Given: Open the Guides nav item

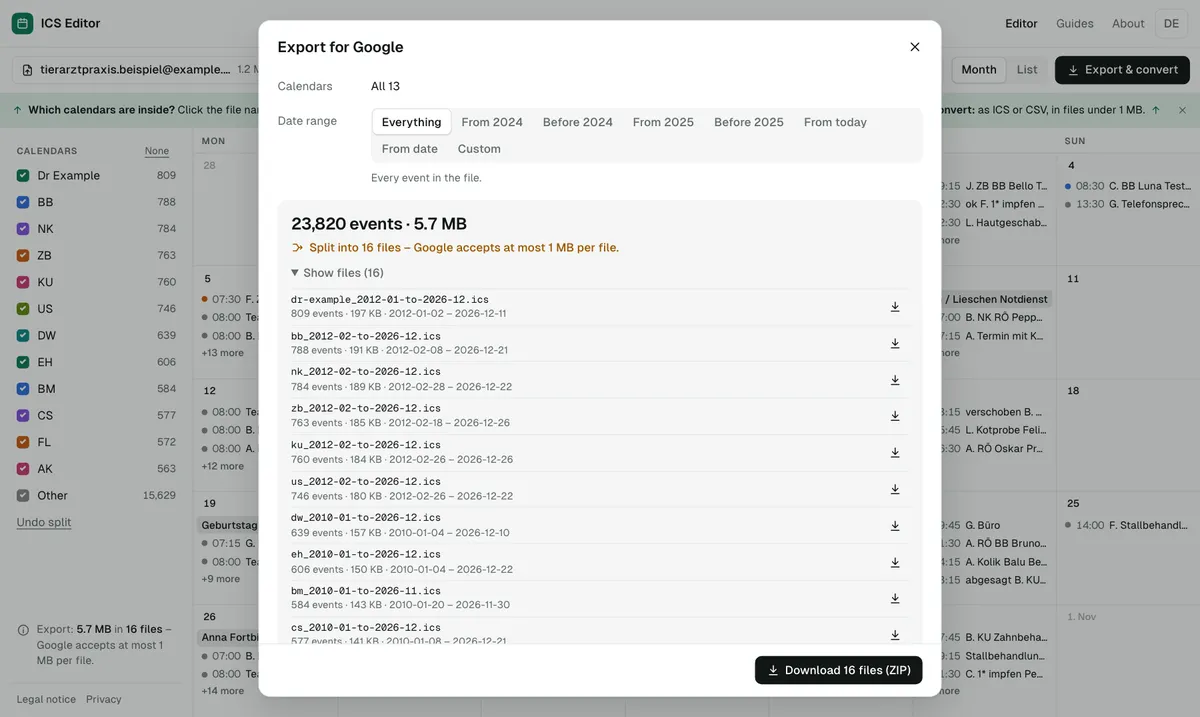Looking at the screenshot, I should (1075, 23).
